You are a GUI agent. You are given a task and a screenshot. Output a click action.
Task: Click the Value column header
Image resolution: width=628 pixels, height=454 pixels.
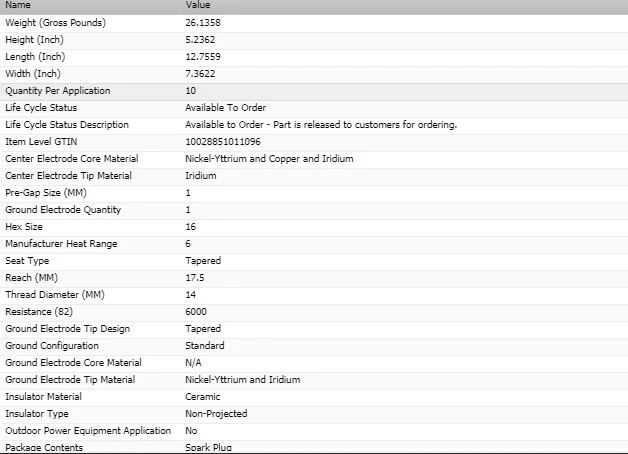coord(198,5)
